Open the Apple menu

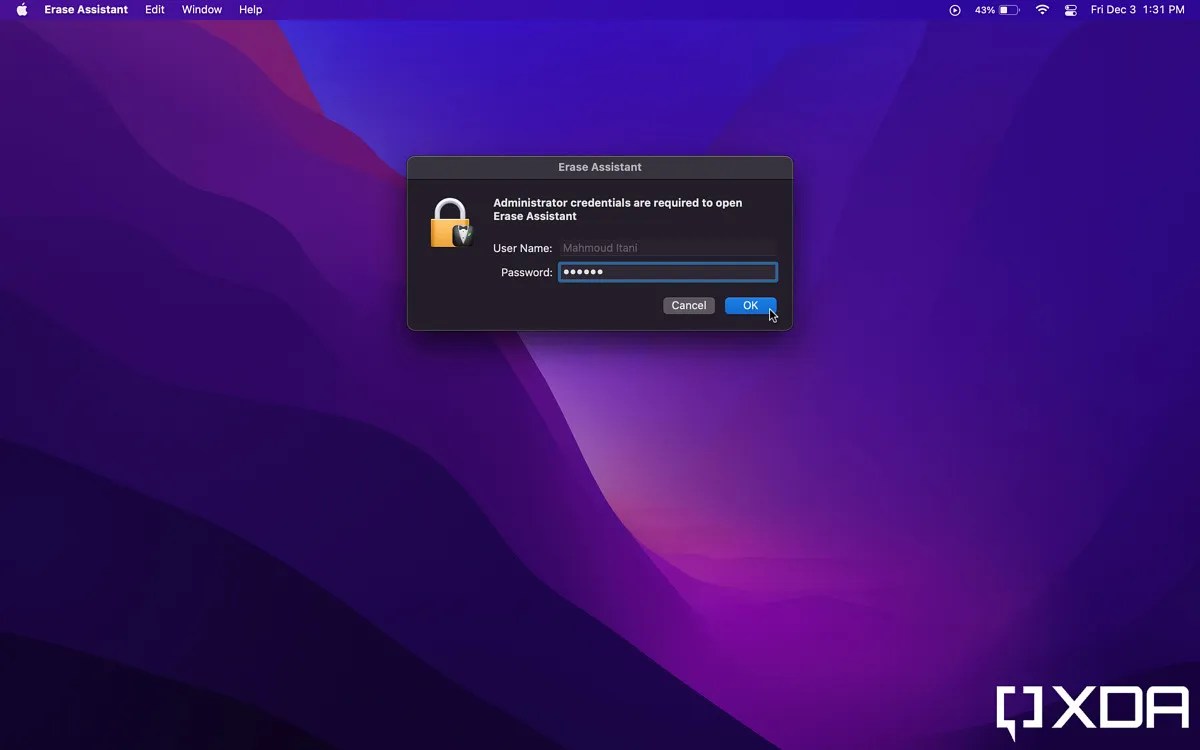tap(21, 10)
